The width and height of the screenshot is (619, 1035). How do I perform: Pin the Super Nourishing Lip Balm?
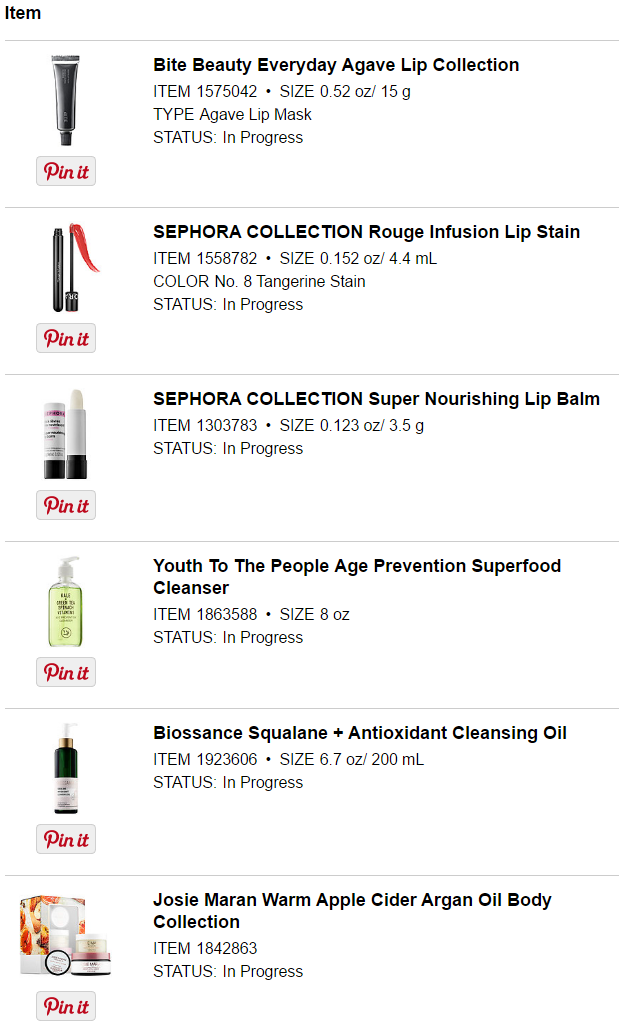(66, 506)
